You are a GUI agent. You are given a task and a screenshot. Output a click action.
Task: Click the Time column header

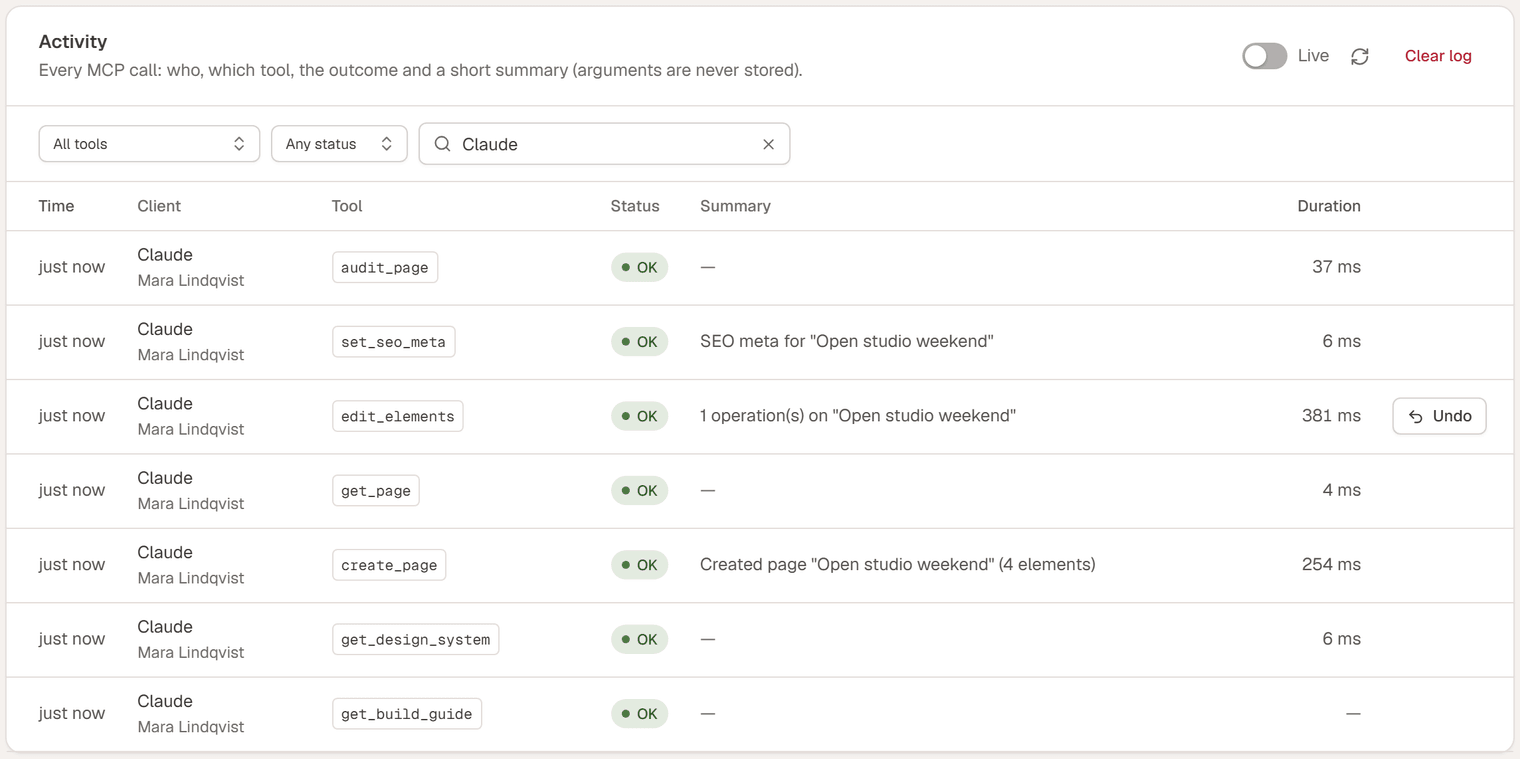coord(56,206)
